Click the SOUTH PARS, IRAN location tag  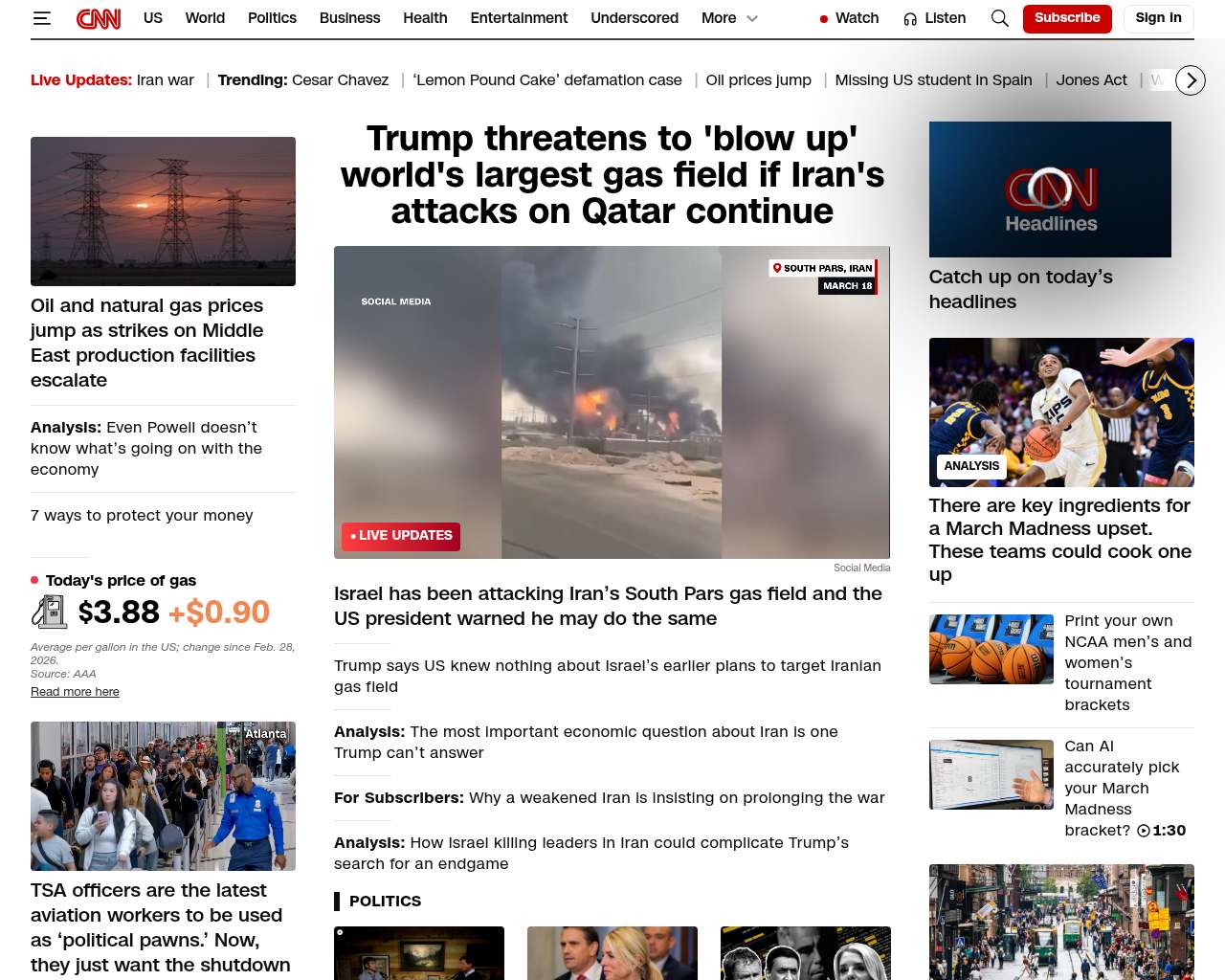click(x=823, y=269)
